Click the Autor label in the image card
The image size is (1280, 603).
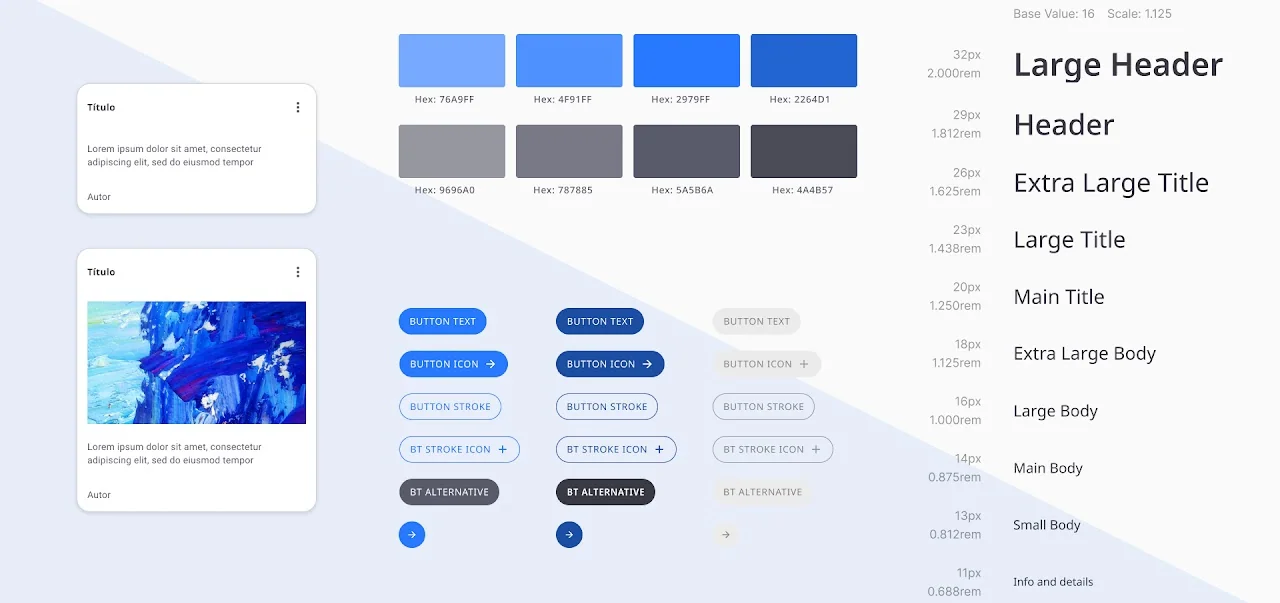coord(99,495)
